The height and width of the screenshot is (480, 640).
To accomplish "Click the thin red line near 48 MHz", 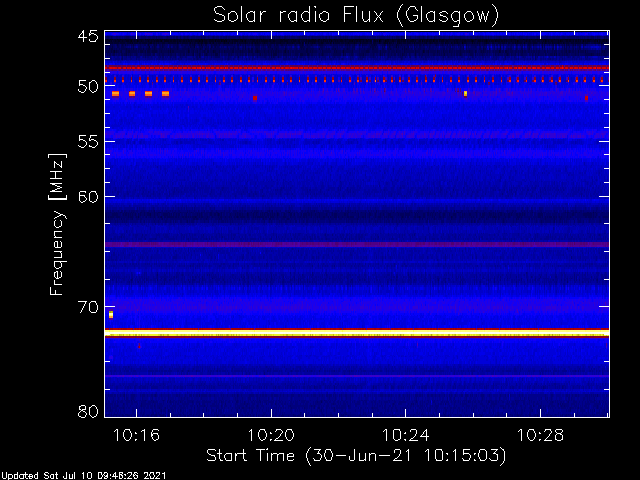I will [x=357, y=68].
